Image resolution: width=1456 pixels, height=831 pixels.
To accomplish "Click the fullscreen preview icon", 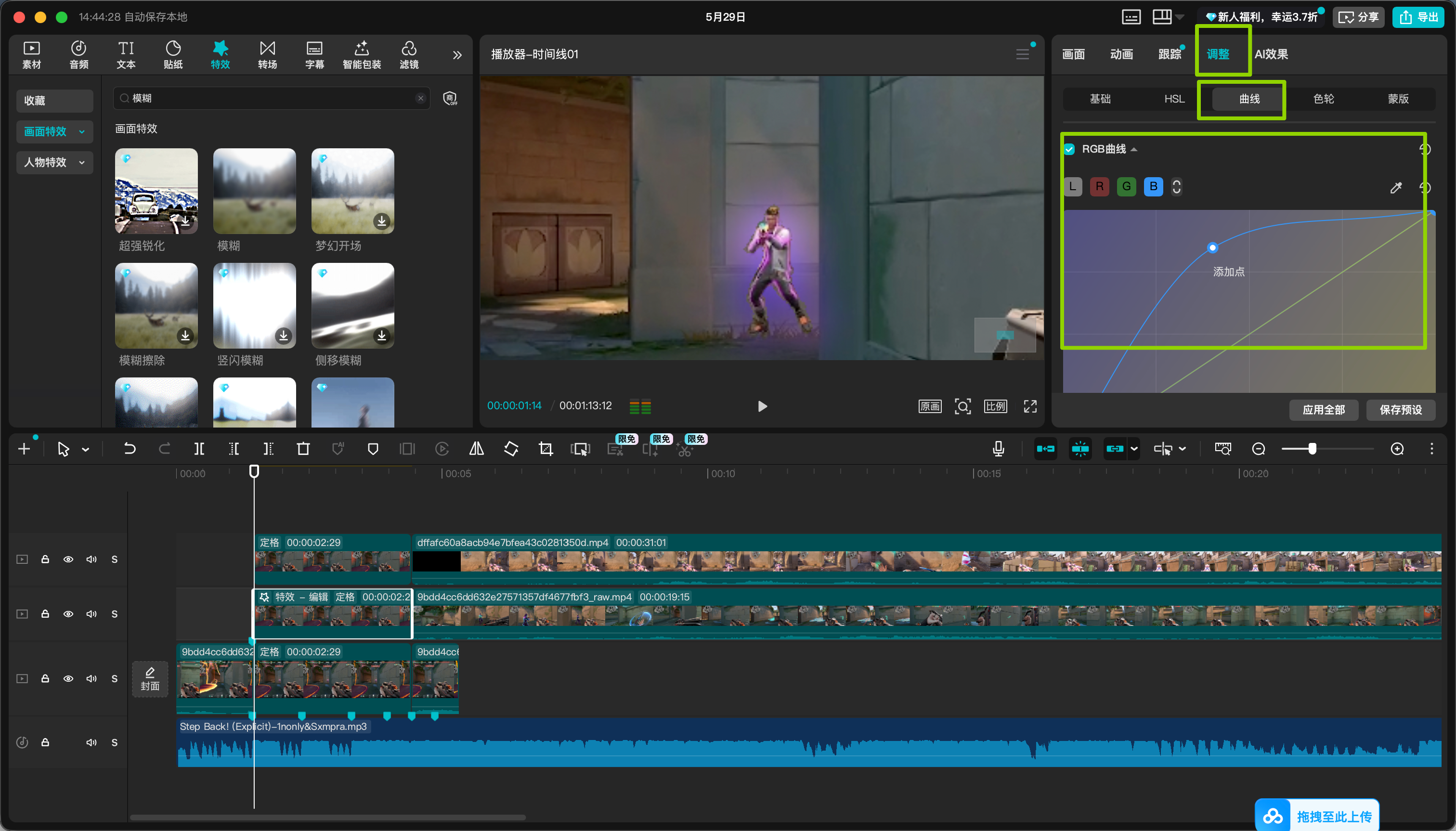I will pos(1030,406).
